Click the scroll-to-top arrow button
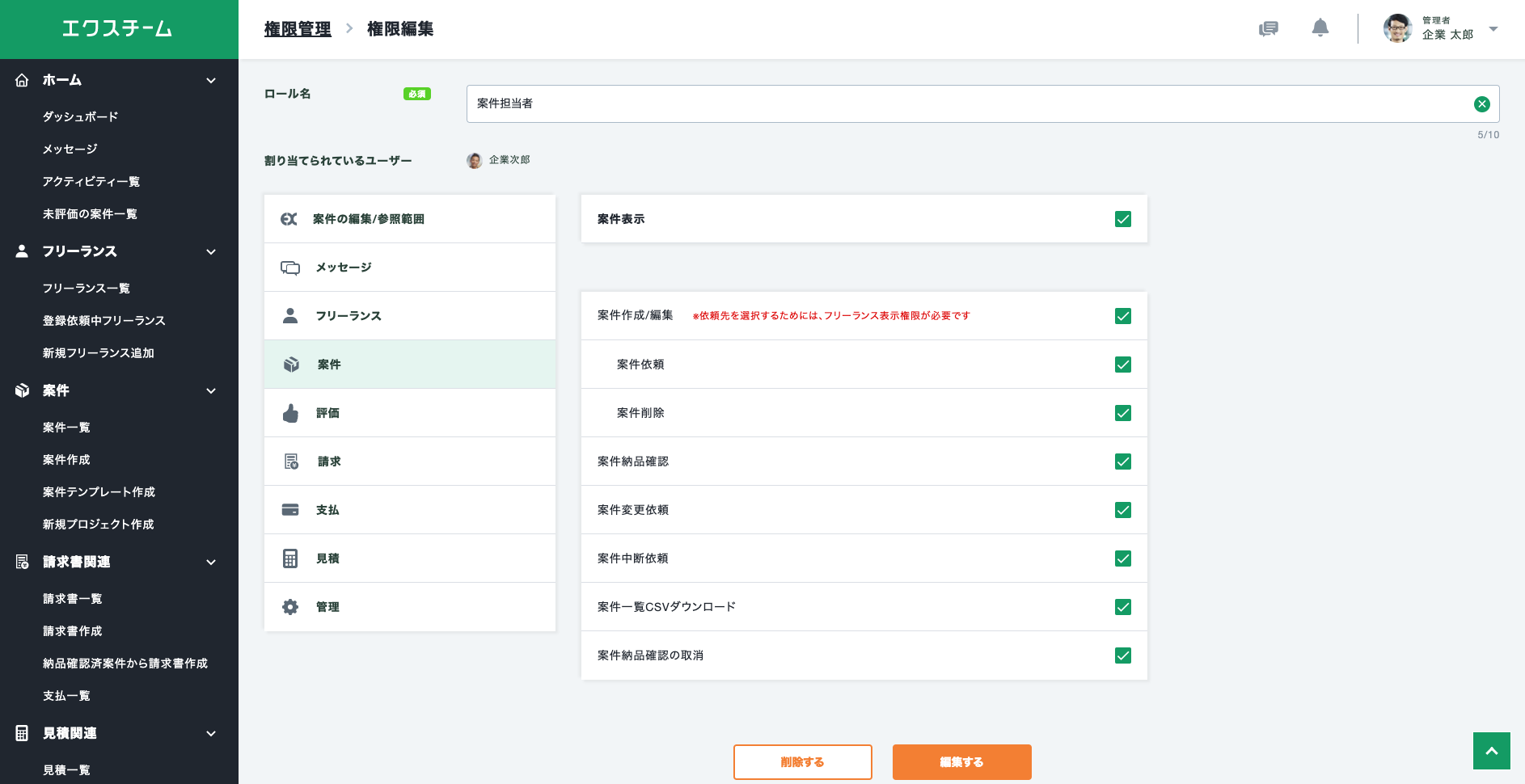This screenshot has width=1525, height=784. [x=1491, y=751]
